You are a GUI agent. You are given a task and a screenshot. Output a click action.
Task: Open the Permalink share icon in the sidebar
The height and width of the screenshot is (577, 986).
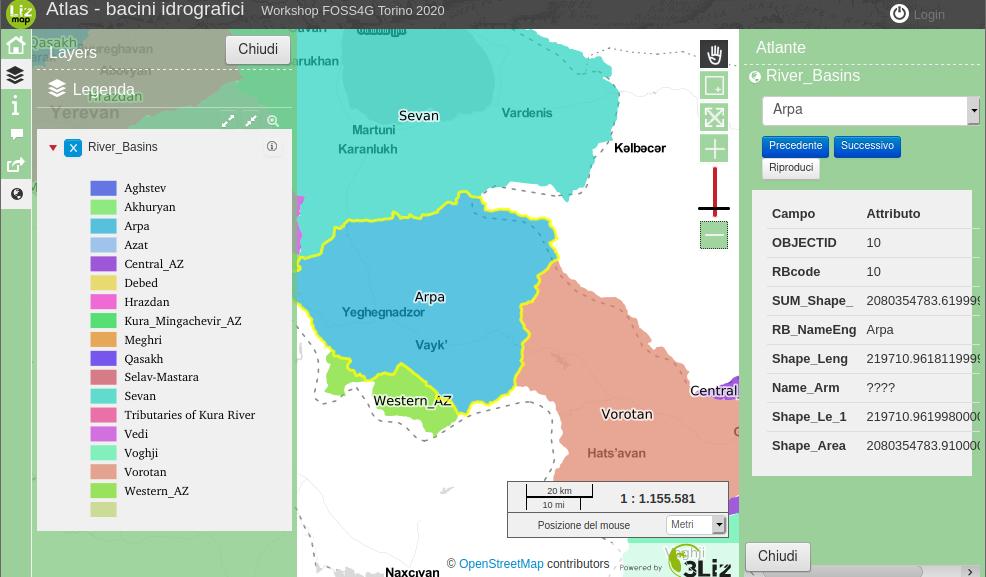pos(16,165)
